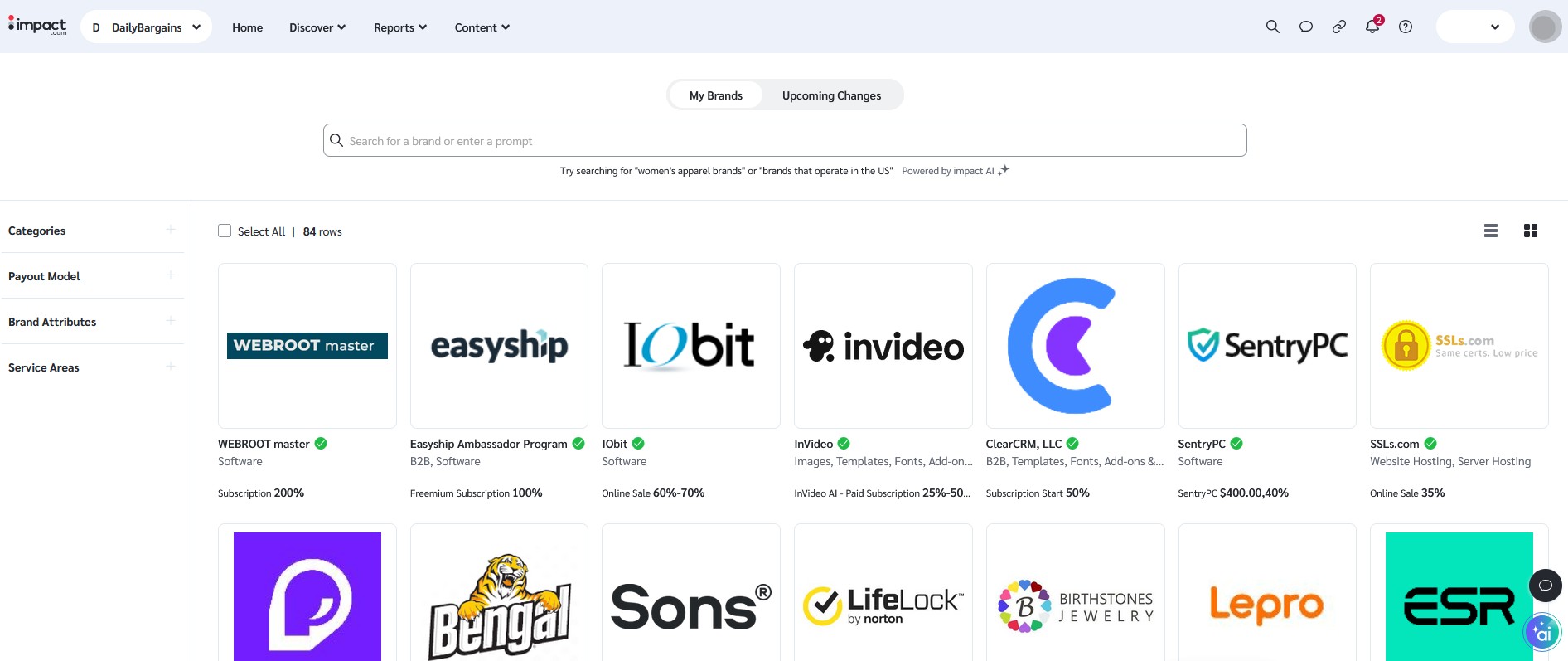Open the messages chat bubble icon
Image resolution: width=1568 pixels, height=661 pixels.
(1306, 27)
